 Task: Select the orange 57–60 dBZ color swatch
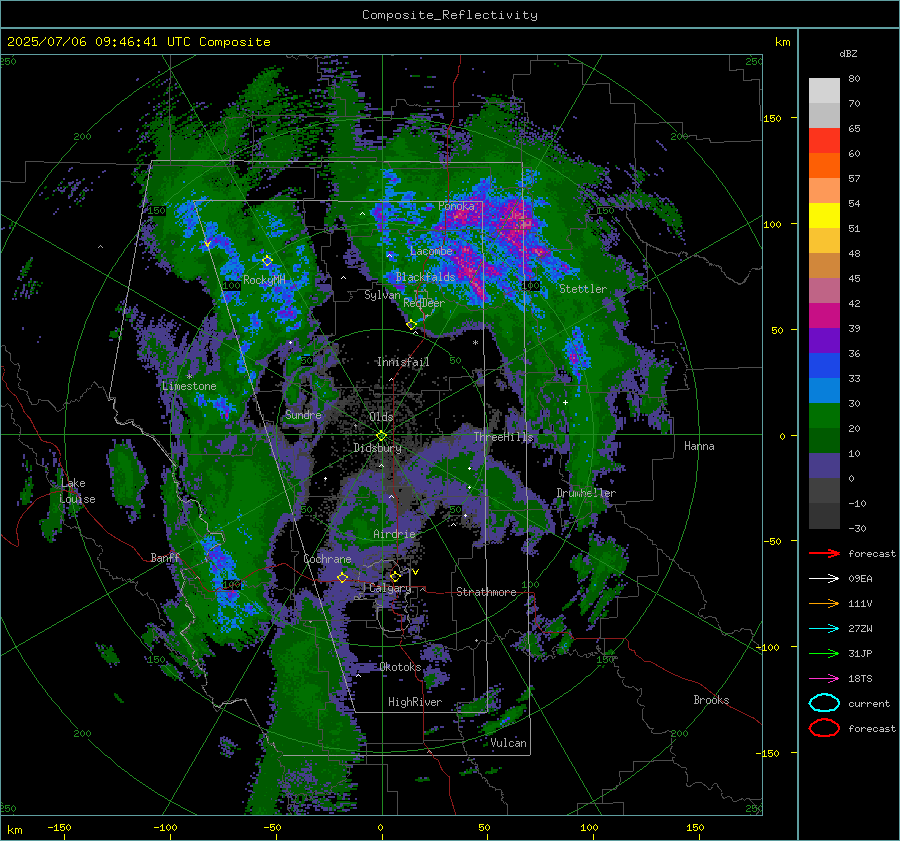pyautogui.click(x=824, y=166)
